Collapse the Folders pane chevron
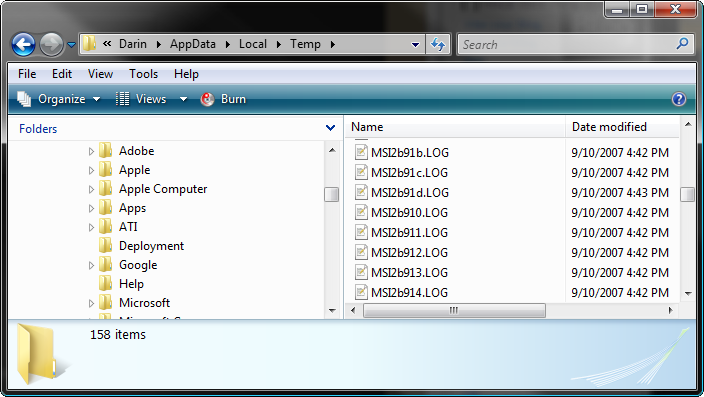The image size is (704, 397). pos(330,128)
